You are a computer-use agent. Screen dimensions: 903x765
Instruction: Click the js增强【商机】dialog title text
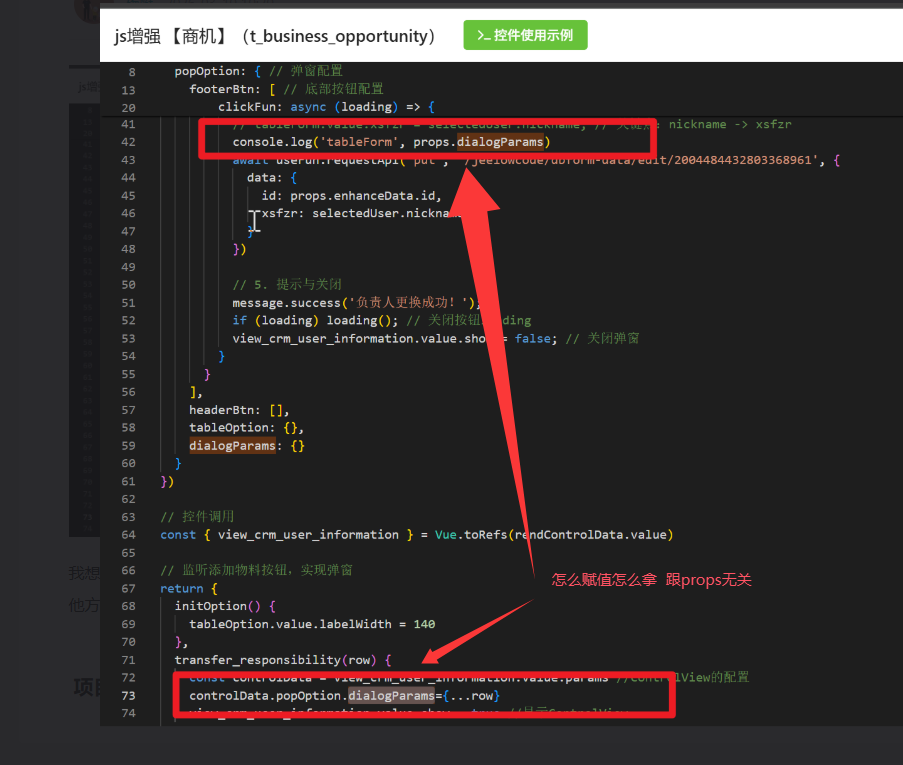coord(275,36)
